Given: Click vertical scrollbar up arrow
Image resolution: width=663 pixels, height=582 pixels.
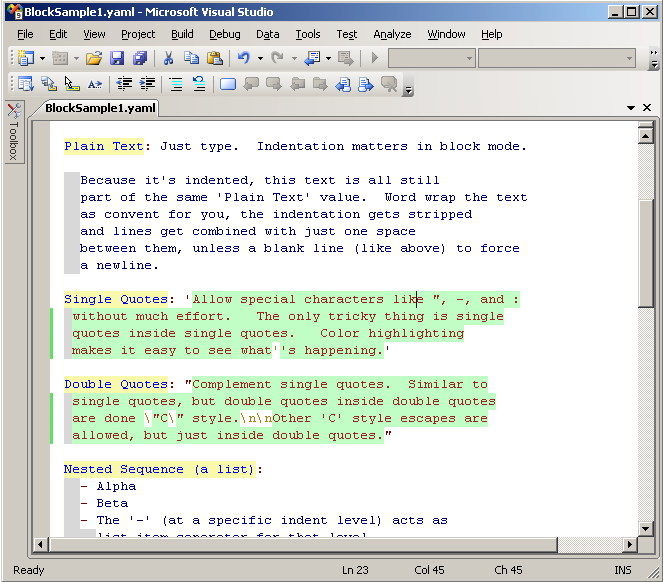Looking at the screenshot, I should (x=646, y=136).
